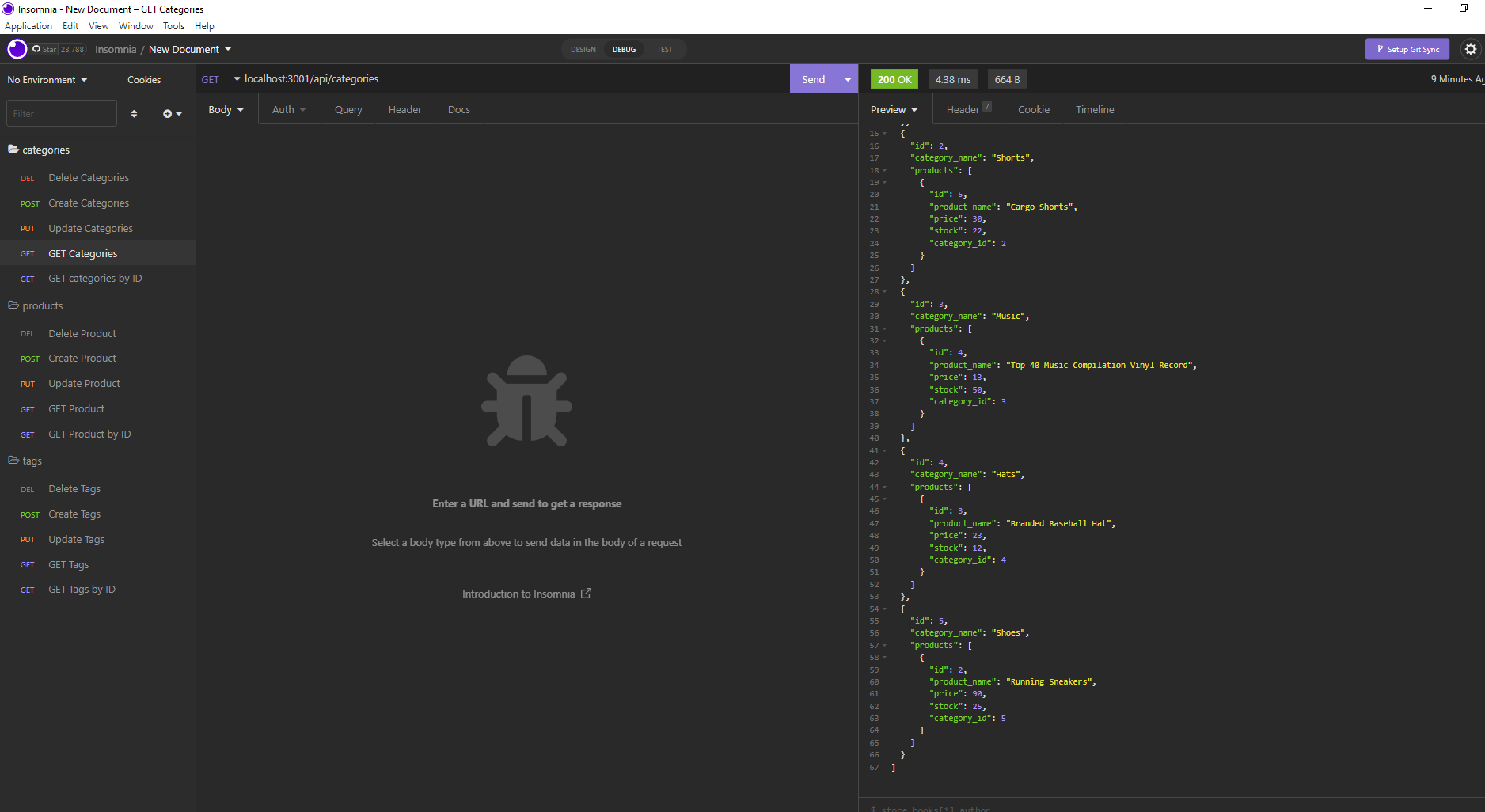
Task: Open the settings gear icon
Action: [x=1471, y=49]
